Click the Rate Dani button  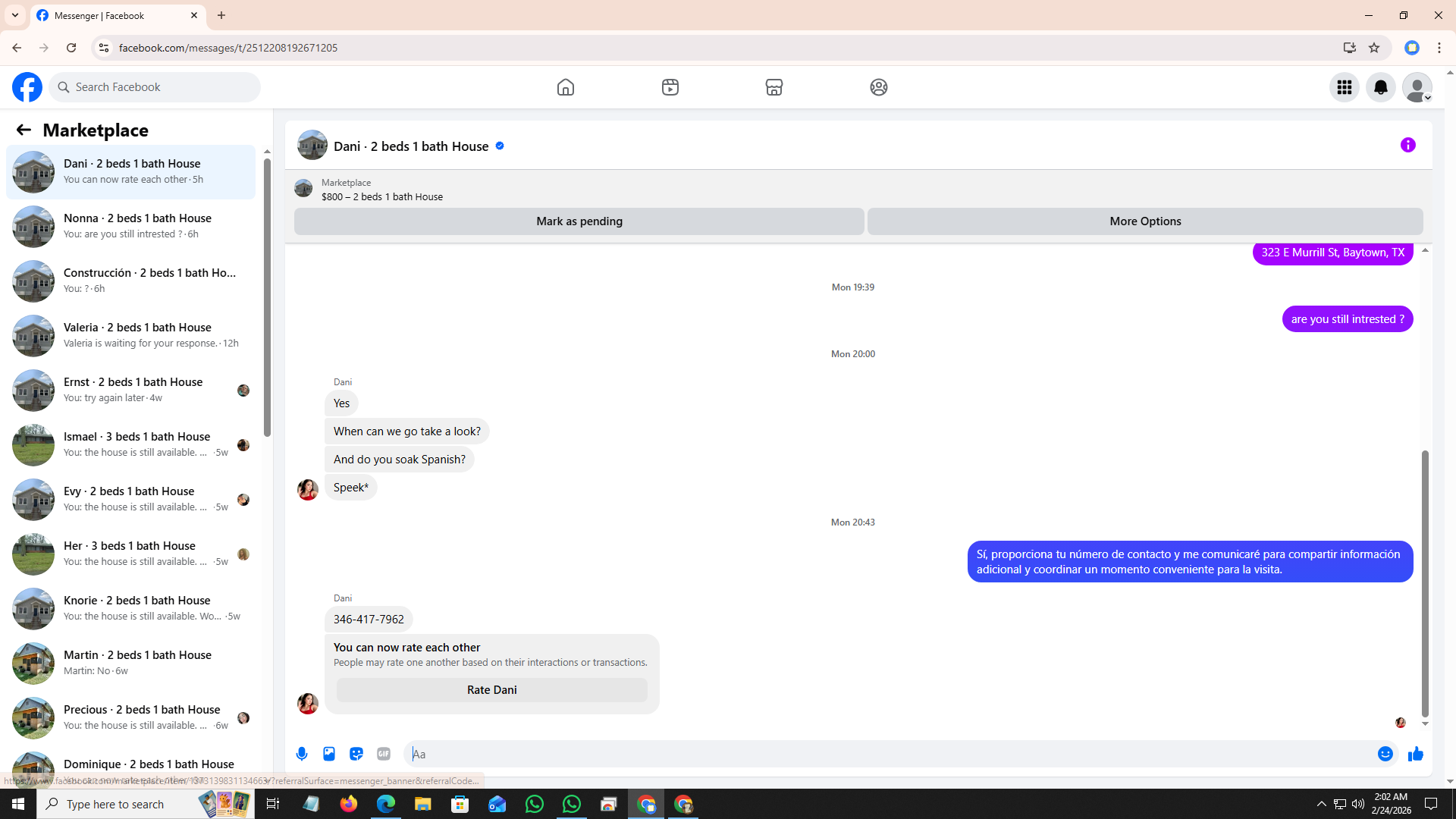(x=491, y=689)
